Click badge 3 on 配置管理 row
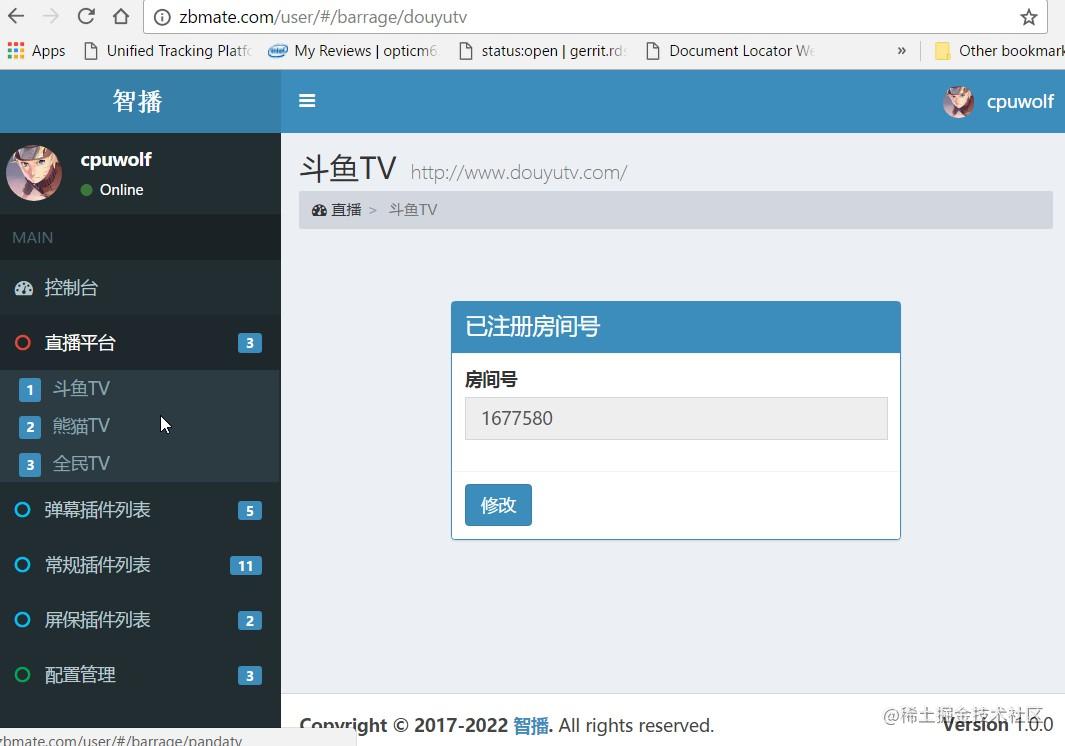Screen dimensions: 1065x746 point(250,675)
